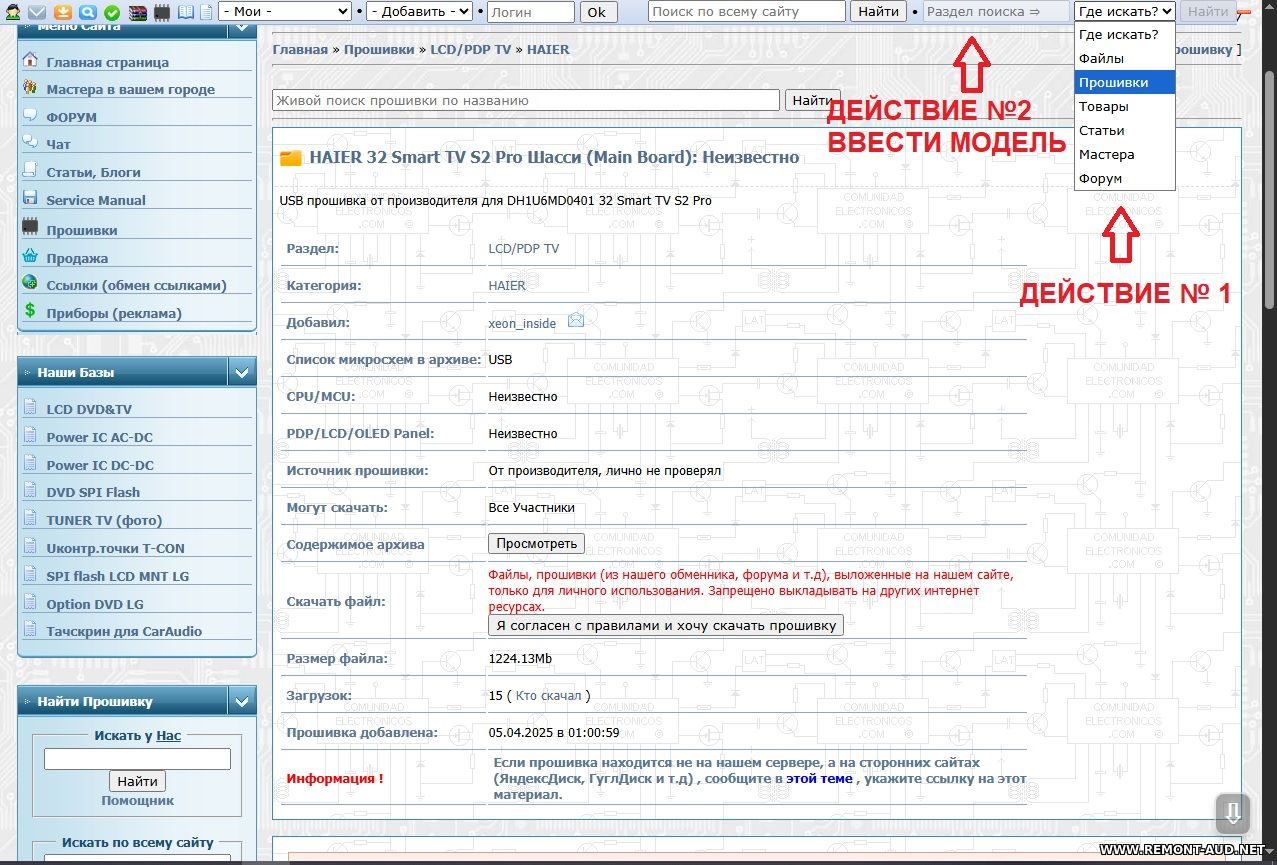Click the WinRAR archive books icon
The width and height of the screenshot is (1277, 865).
(137, 12)
